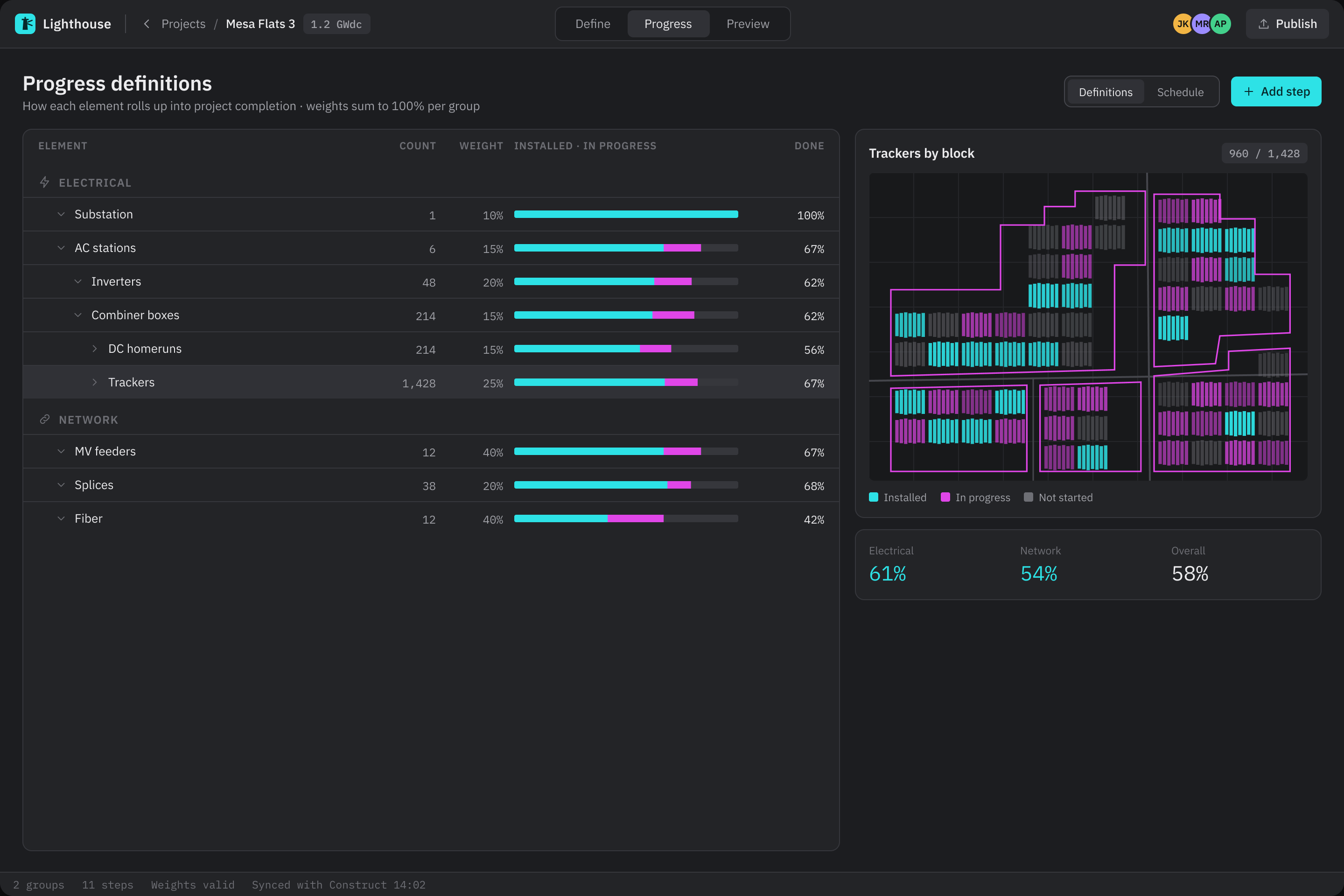Viewport: 1344px width, 896px height.
Task: Open the Projects breadcrumb link
Action: [183, 24]
